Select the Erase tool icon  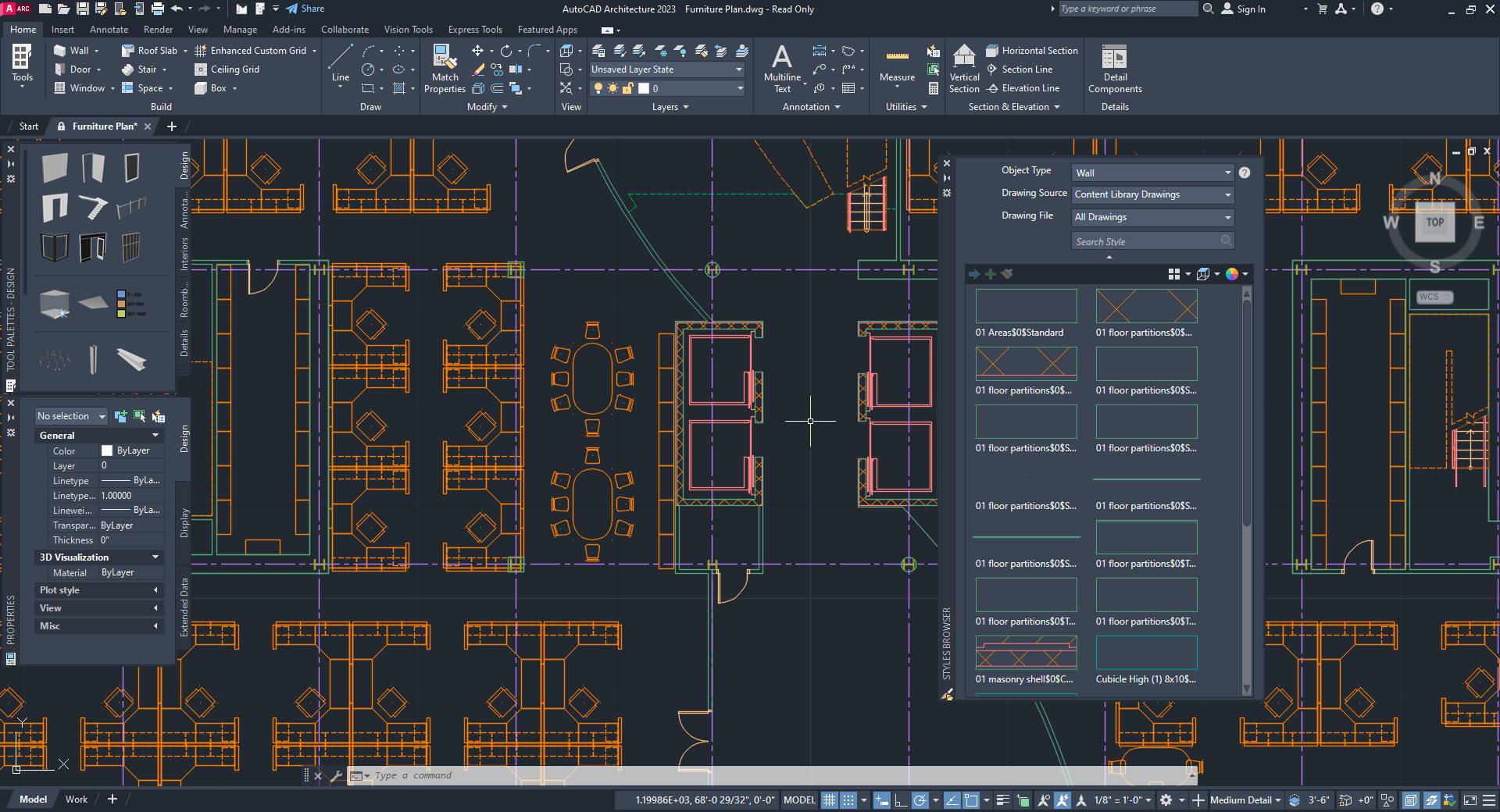coord(478,69)
